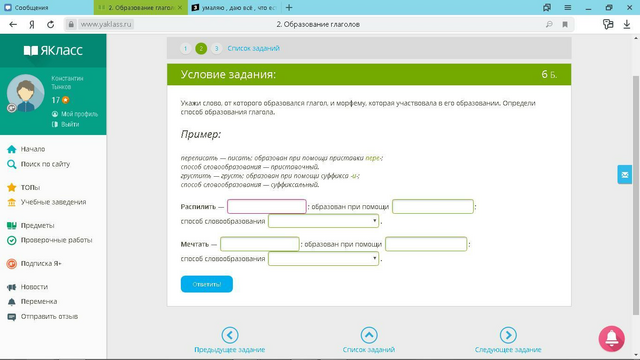Switch to the Сообщения browser tab
Image resolution: width=640 pixels, height=360 pixels.
(47, 7)
